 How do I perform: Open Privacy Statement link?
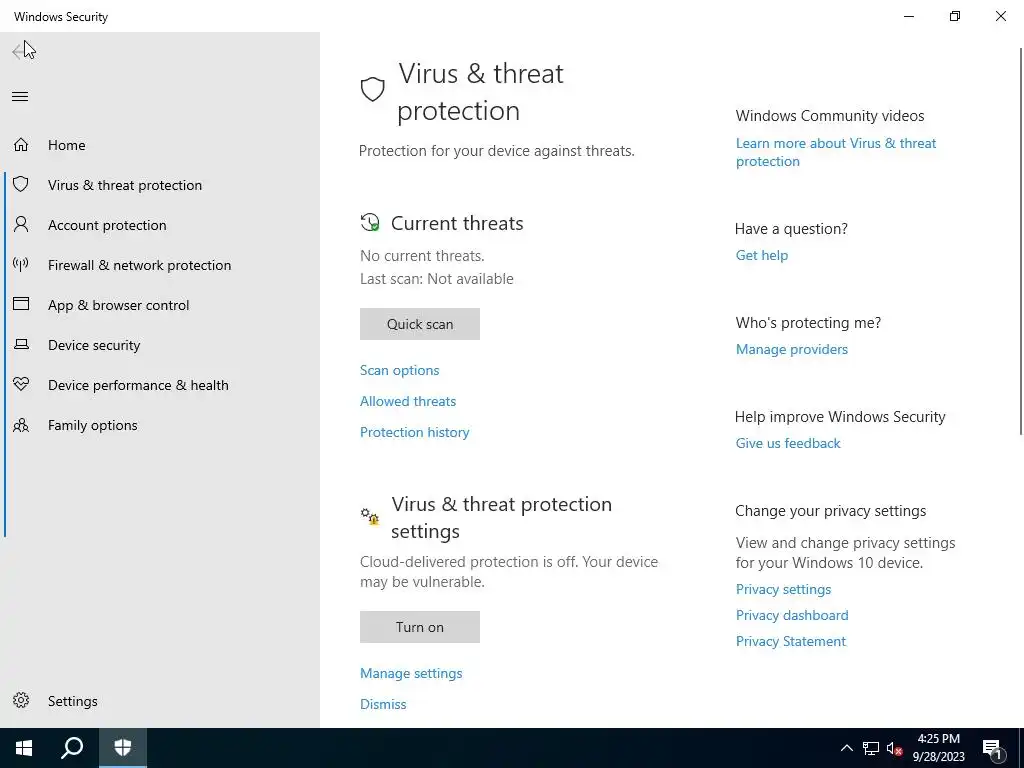click(x=790, y=641)
